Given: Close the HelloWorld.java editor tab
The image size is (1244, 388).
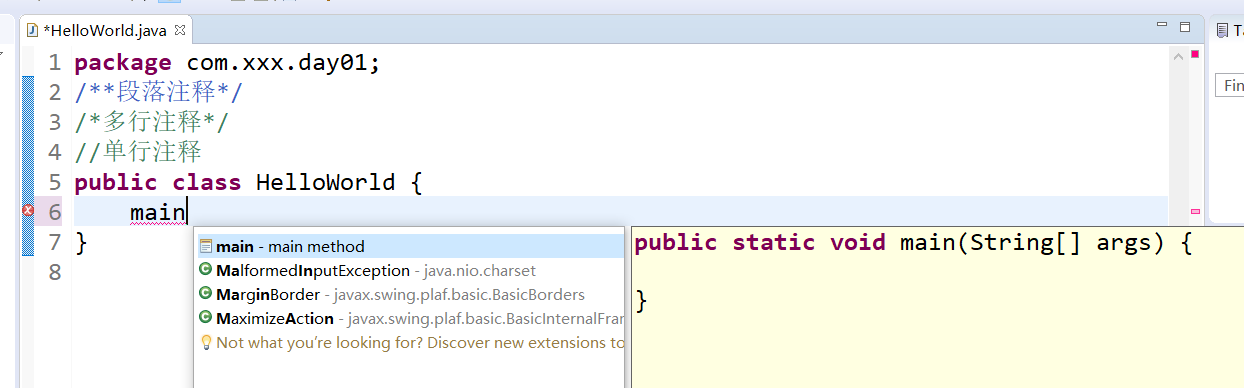Looking at the screenshot, I should point(180,30).
